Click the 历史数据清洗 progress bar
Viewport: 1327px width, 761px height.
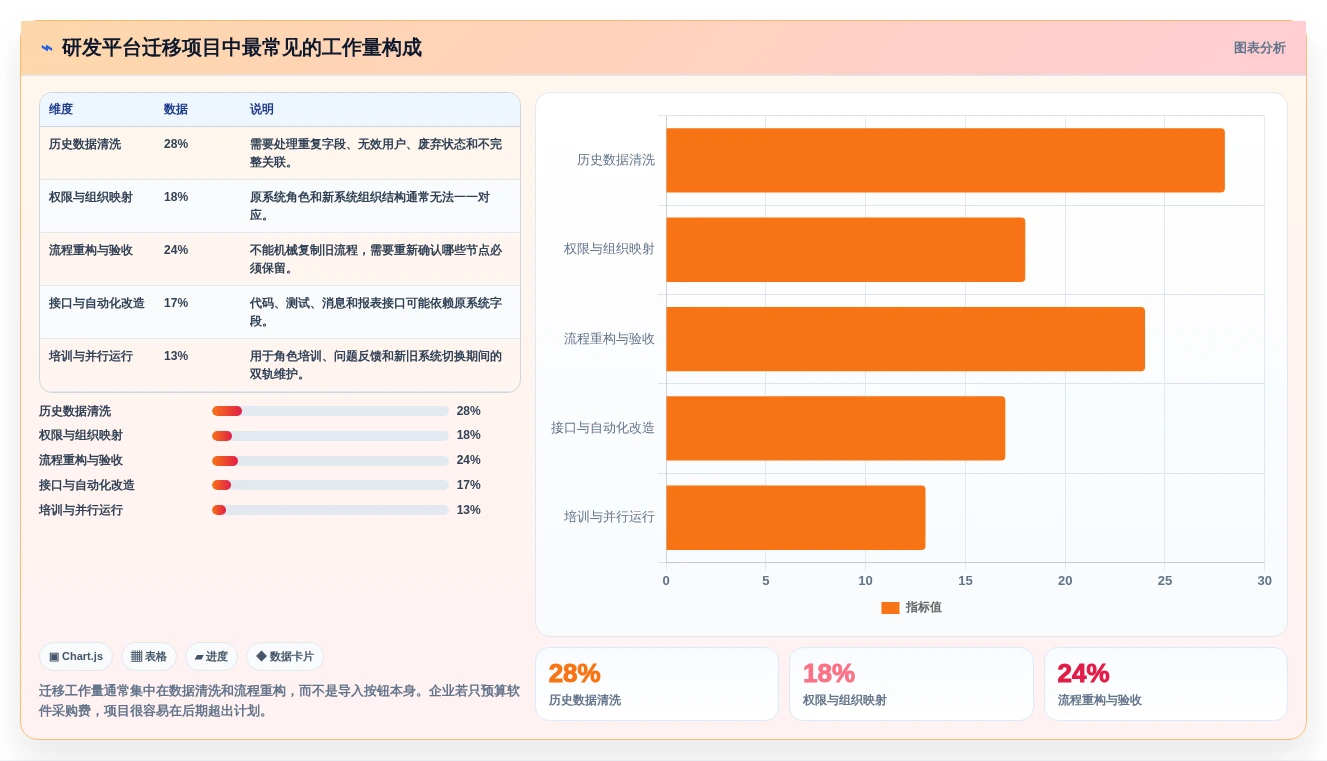(x=330, y=411)
